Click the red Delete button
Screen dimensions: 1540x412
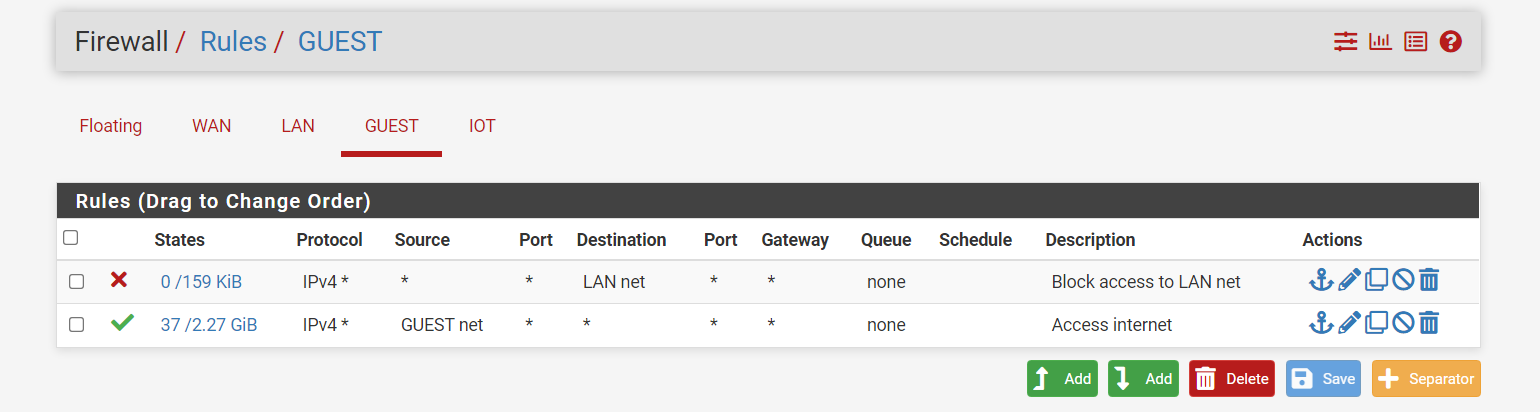point(1232,379)
